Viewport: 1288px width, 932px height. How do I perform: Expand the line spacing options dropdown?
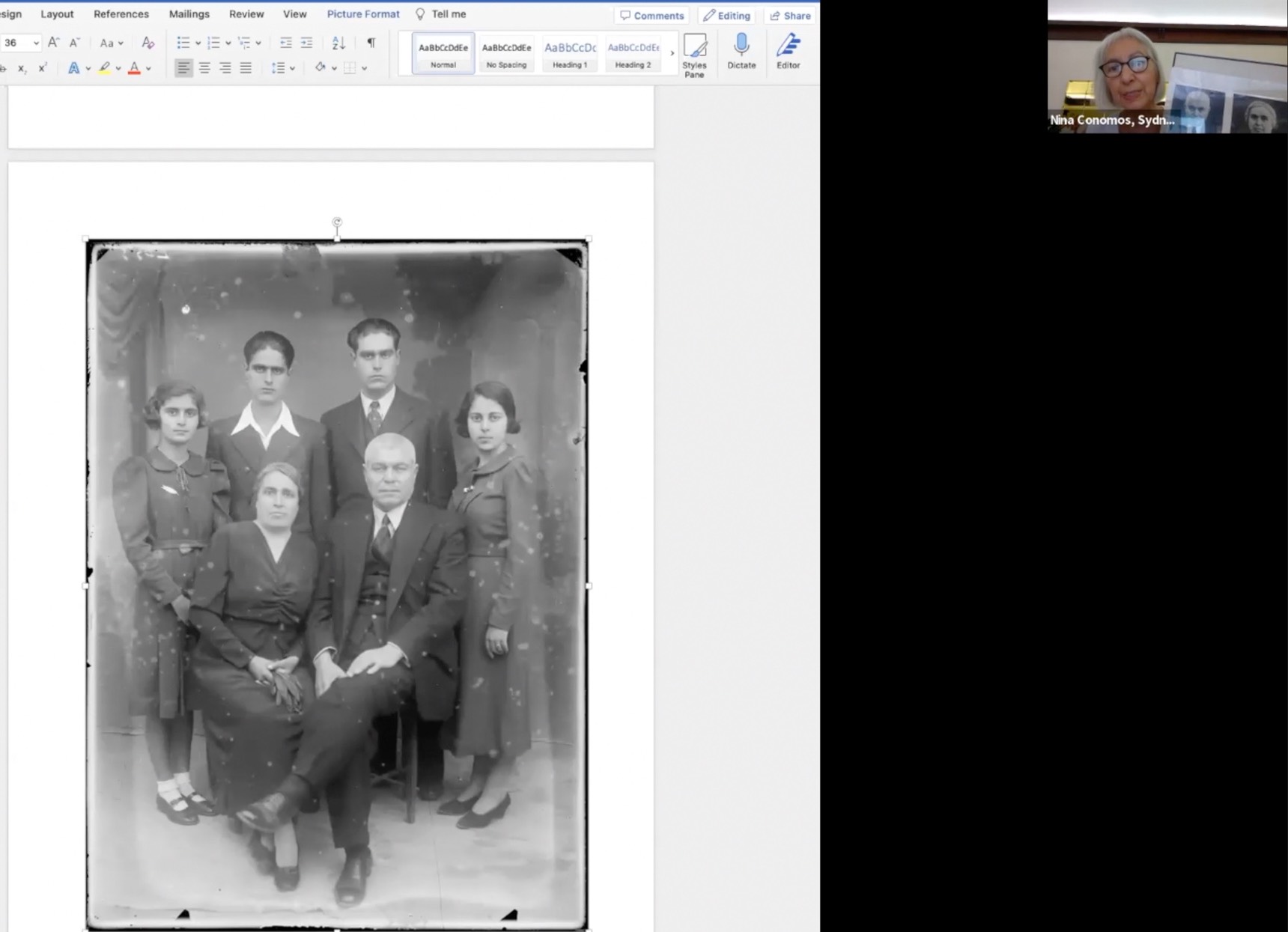tap(292, 68)
